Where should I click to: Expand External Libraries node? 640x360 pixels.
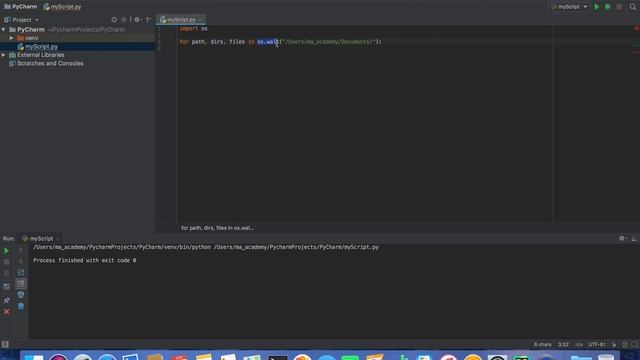click(4, 55)
